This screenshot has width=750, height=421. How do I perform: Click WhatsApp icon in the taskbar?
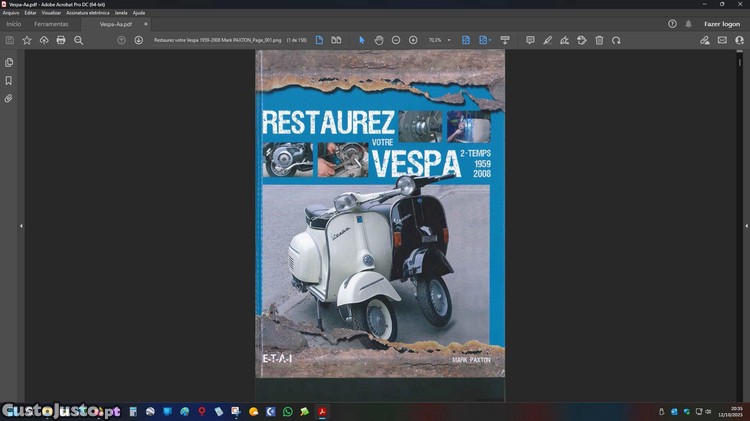click(288, 411)
